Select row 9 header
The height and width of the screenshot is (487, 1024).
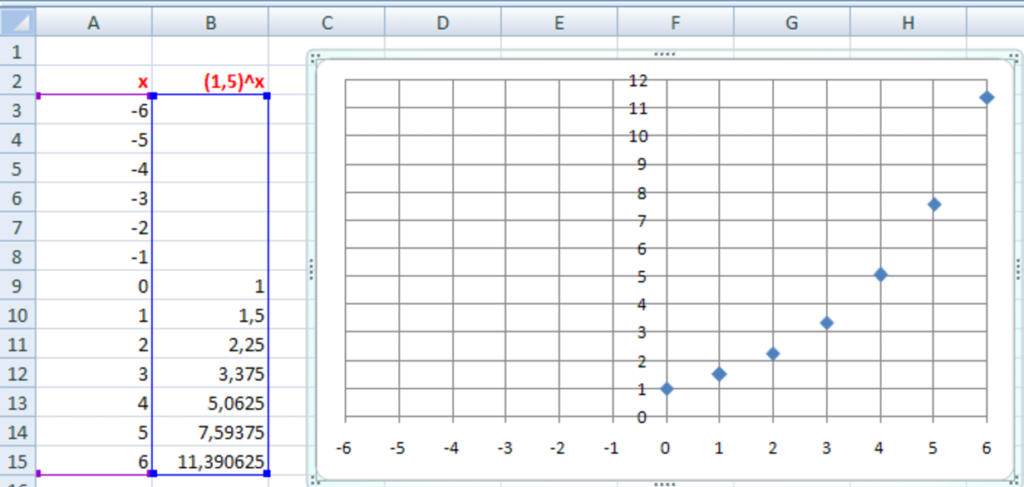point(18,286)
